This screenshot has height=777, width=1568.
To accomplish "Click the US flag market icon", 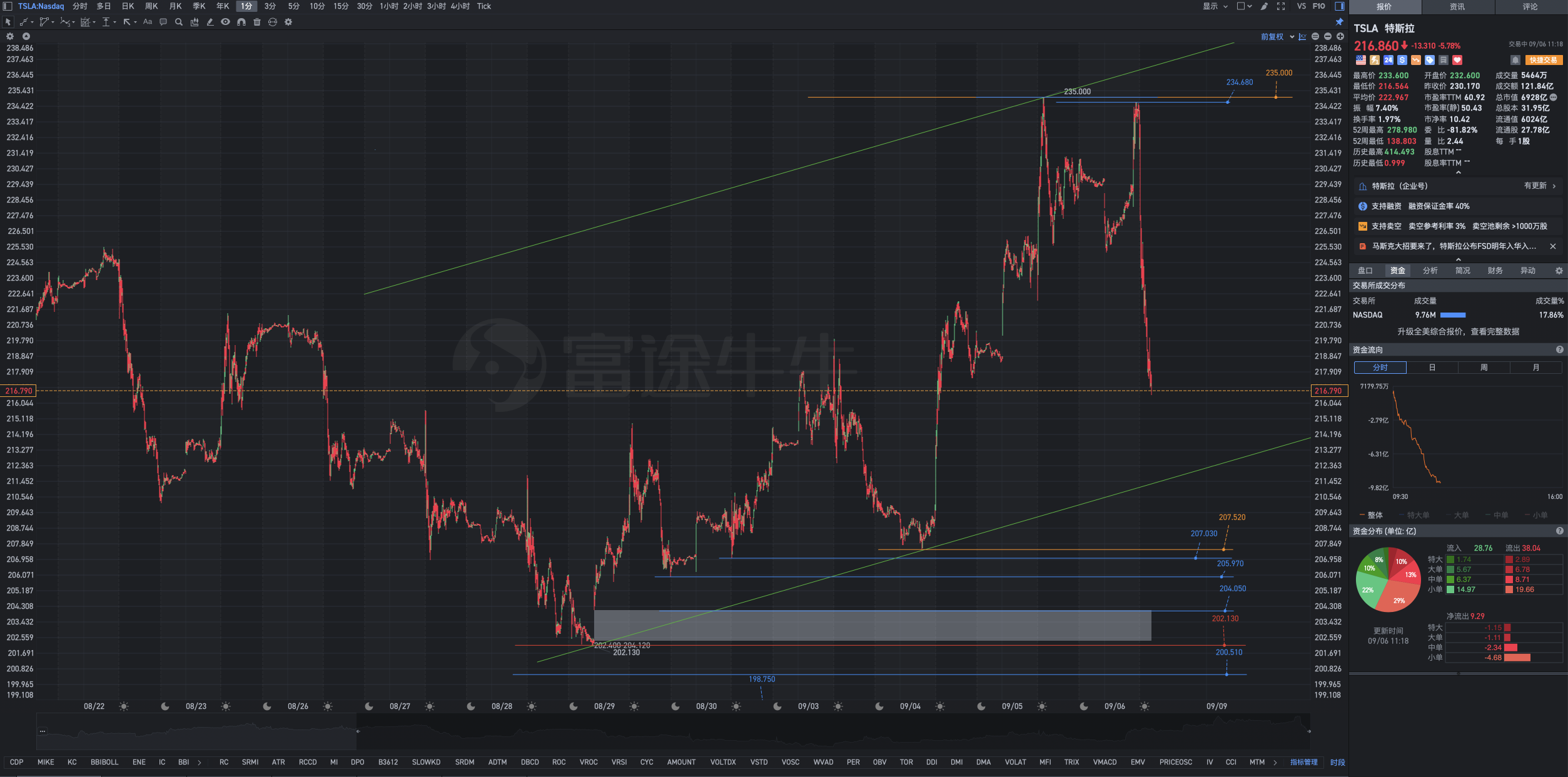I will coord(1361,60).
